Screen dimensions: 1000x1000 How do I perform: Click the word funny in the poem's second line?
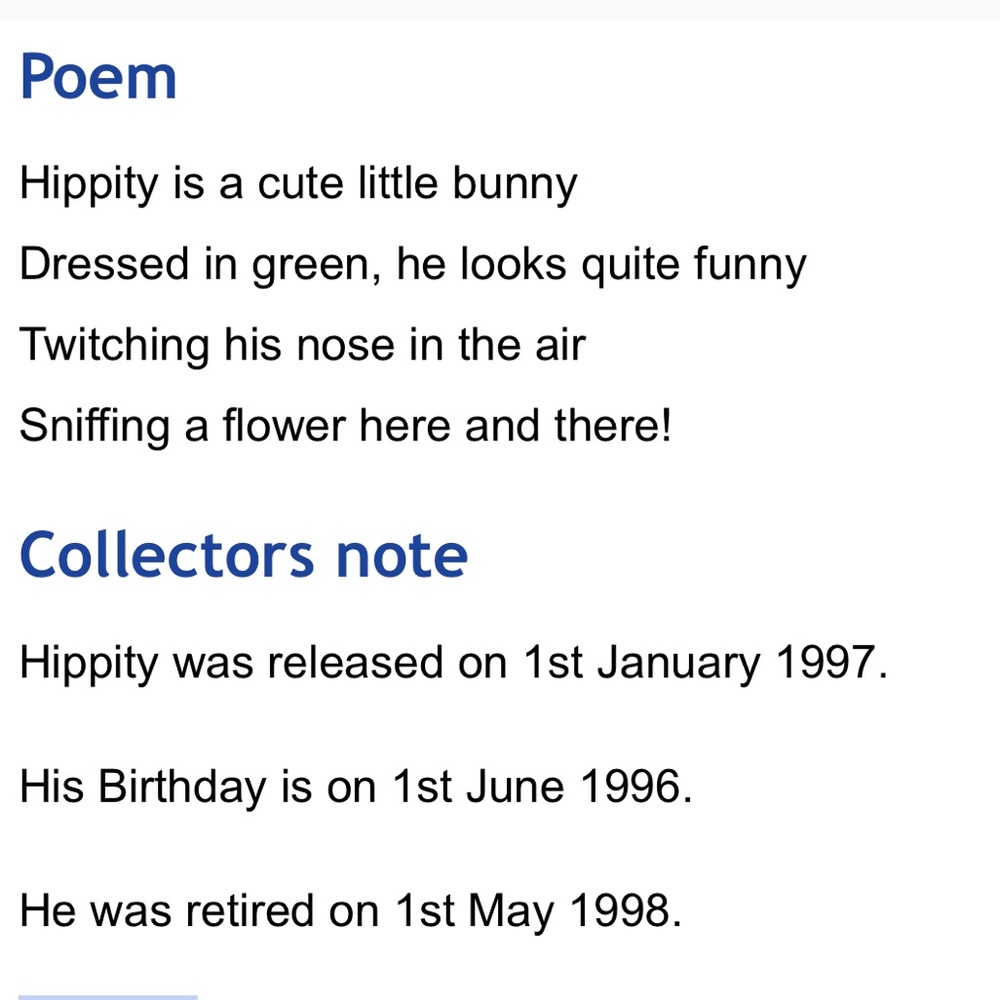(750, 265)
